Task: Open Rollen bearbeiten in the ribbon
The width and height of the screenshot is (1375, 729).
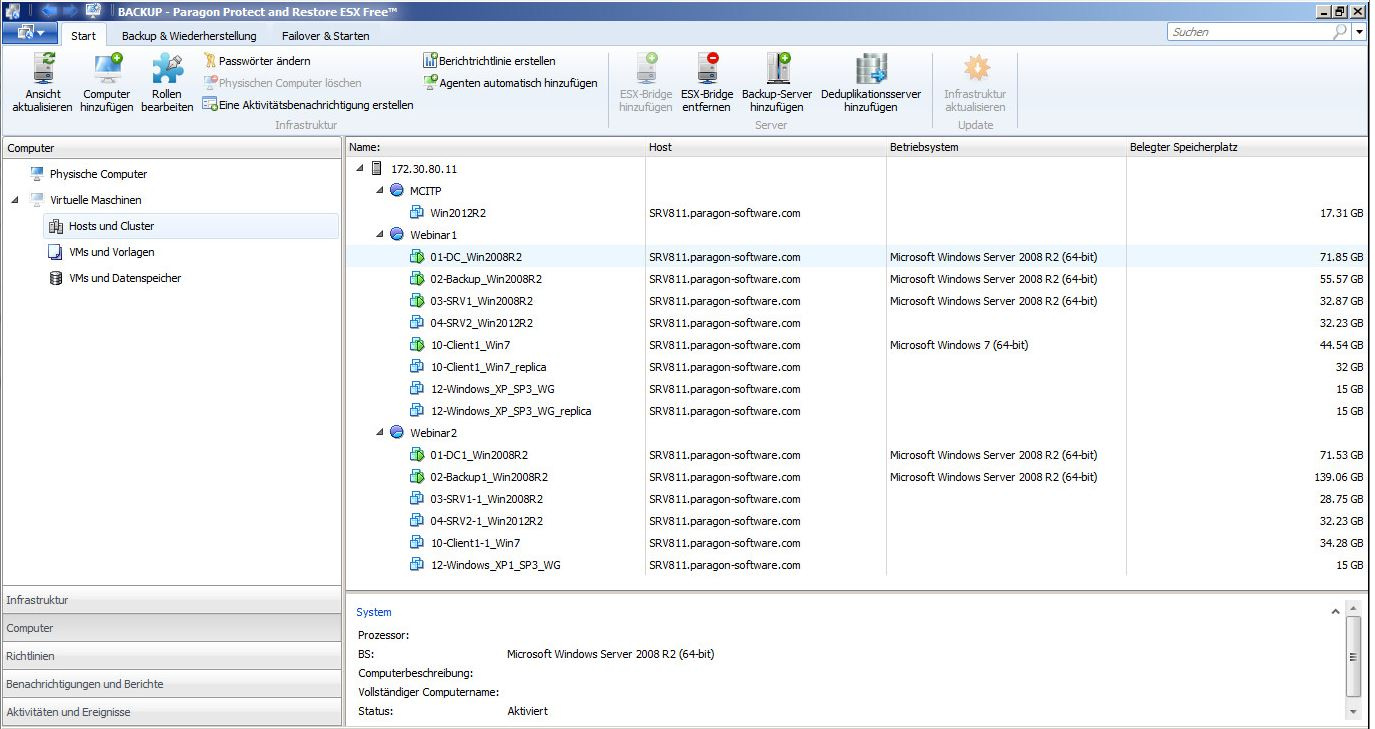Action: pos(167,72)
